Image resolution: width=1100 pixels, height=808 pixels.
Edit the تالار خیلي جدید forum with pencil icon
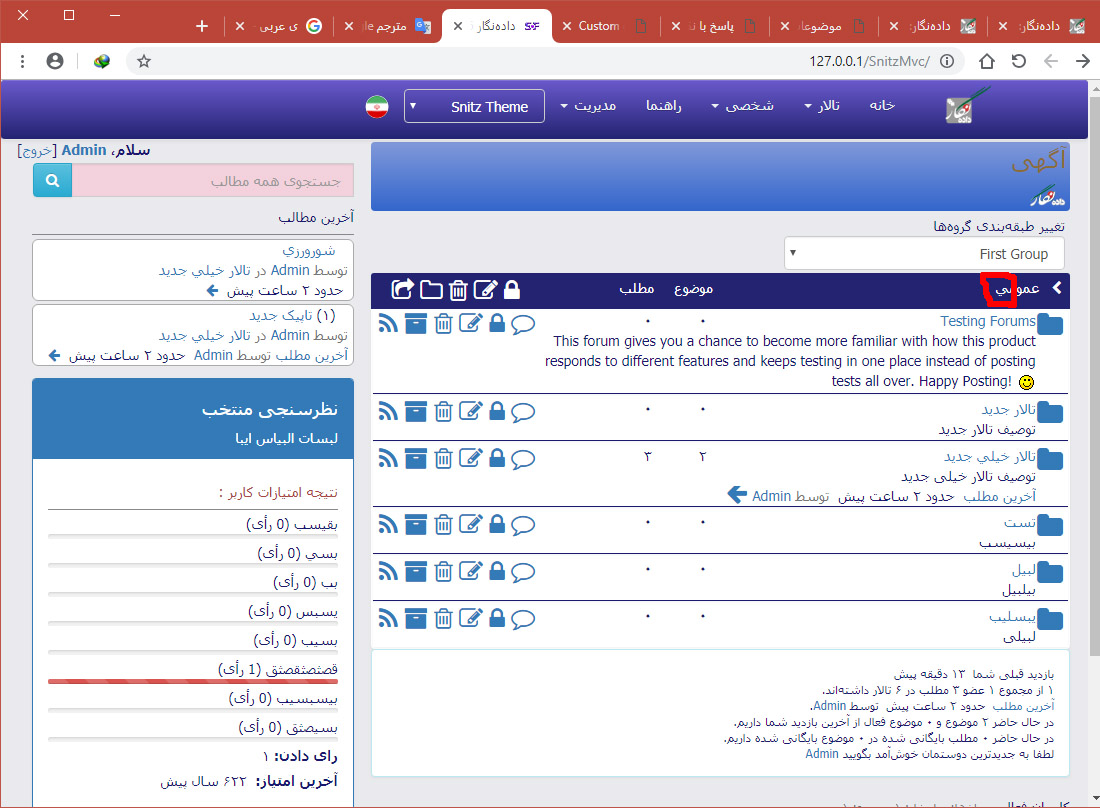pyautogui.click(x=470, y=459)
